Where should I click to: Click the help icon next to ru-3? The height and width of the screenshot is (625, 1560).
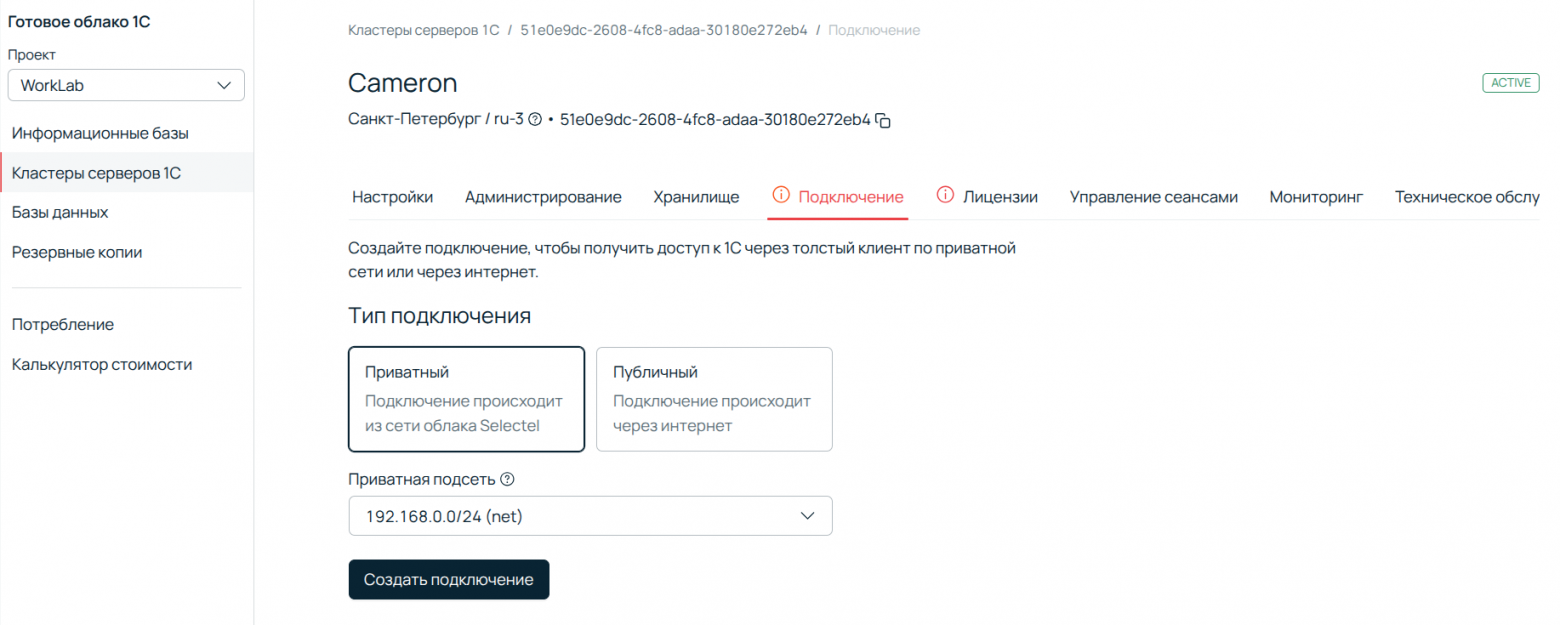pos(535,119)
